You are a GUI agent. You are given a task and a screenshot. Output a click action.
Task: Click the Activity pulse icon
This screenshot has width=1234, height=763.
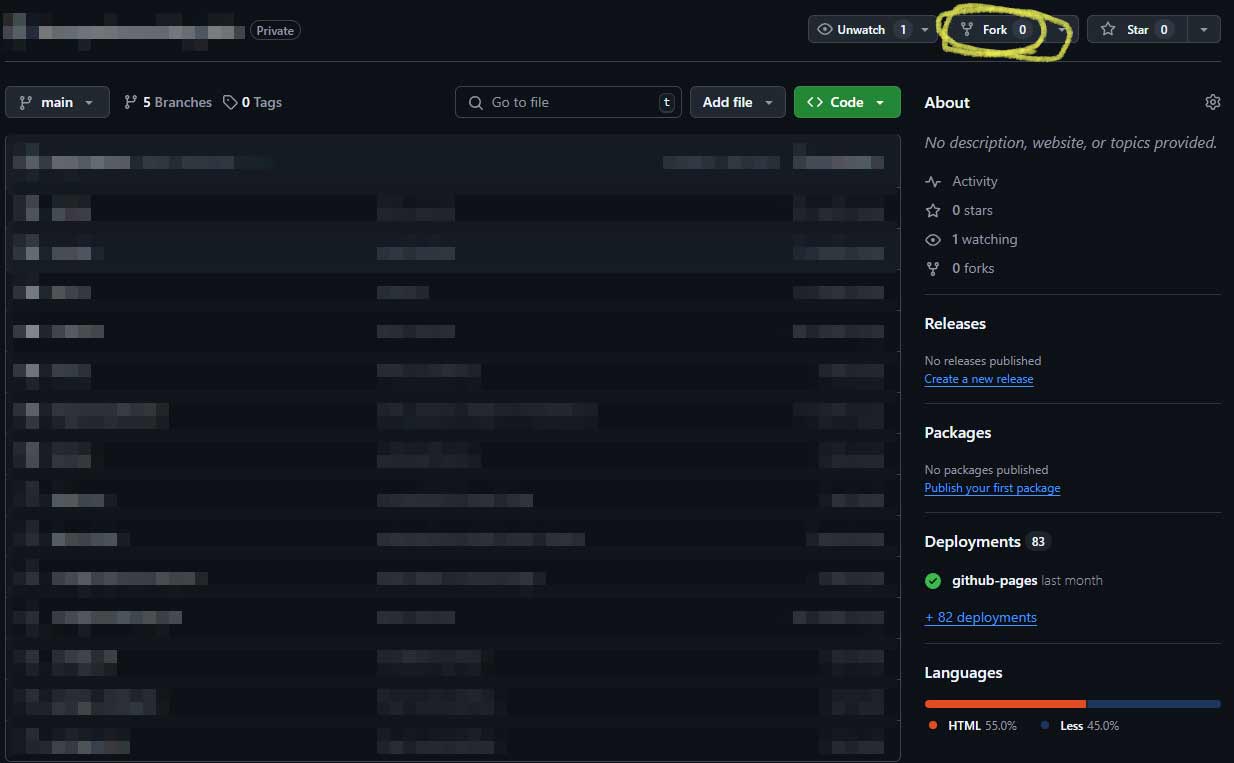933,181
